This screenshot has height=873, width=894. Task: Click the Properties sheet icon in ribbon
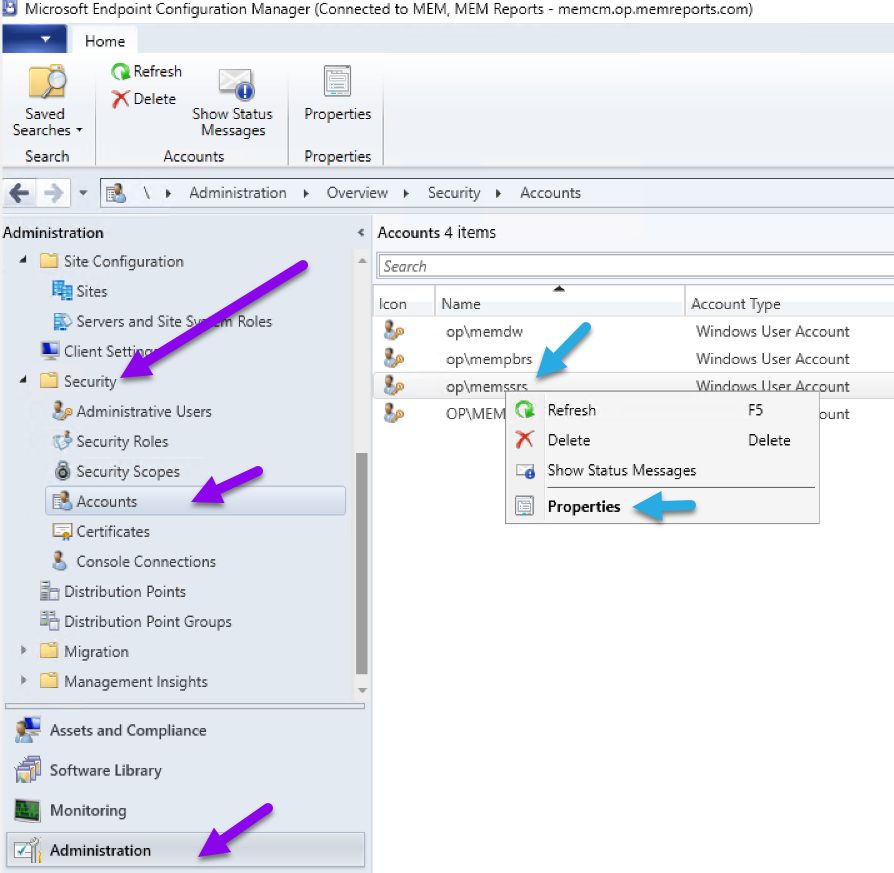(337, 80)
